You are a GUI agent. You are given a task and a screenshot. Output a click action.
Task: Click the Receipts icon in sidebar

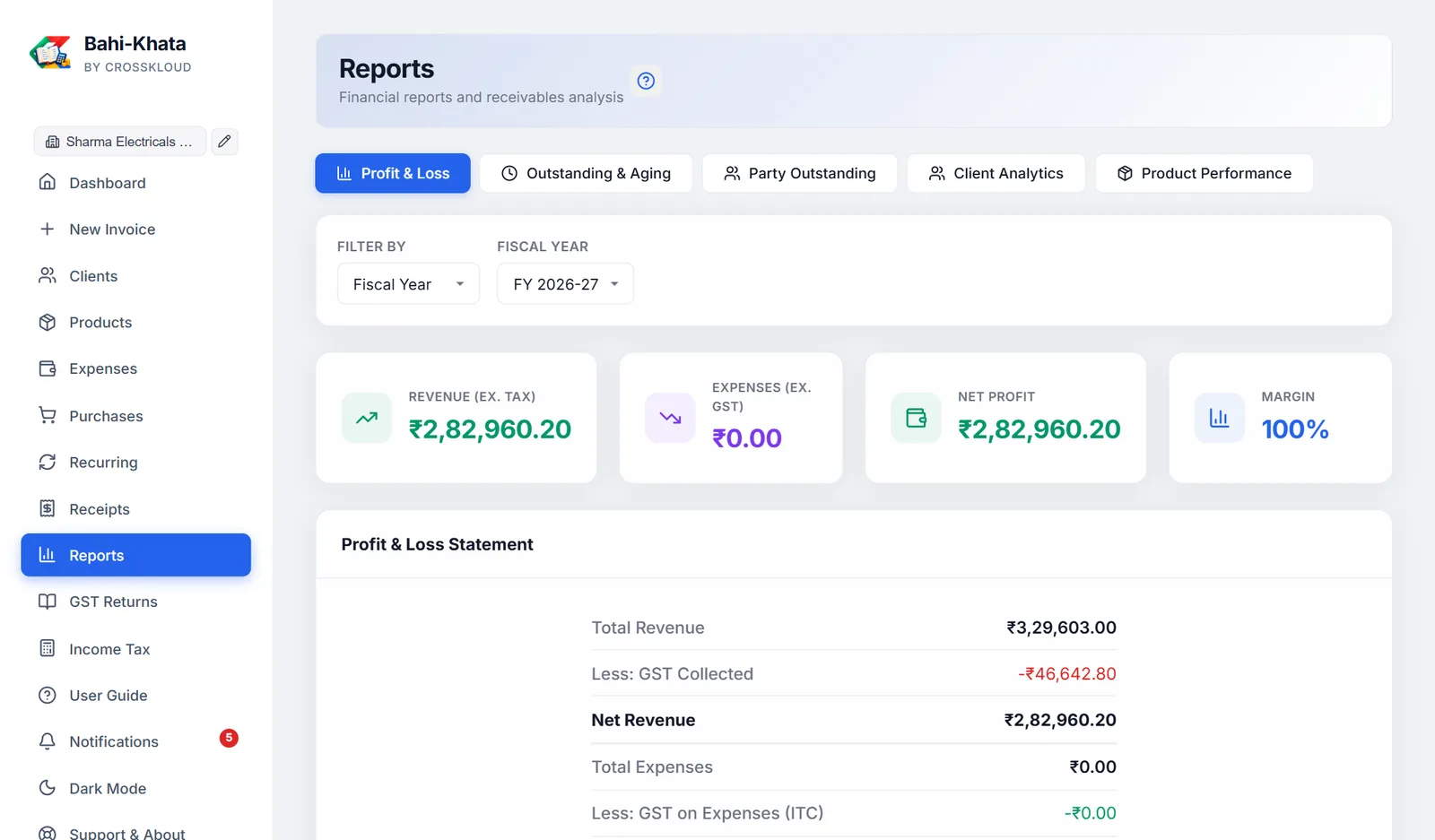pyautogui.click(x=48, y=508)
